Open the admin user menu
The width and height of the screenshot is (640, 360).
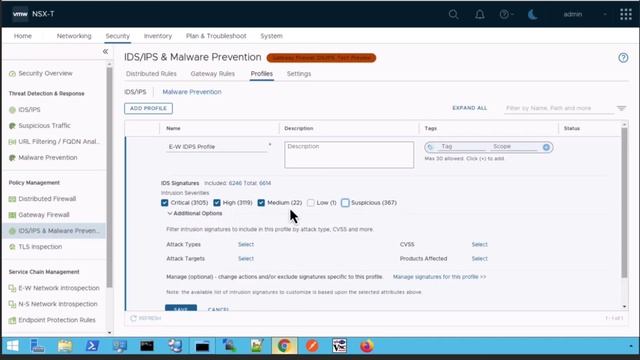click(573, 14)
